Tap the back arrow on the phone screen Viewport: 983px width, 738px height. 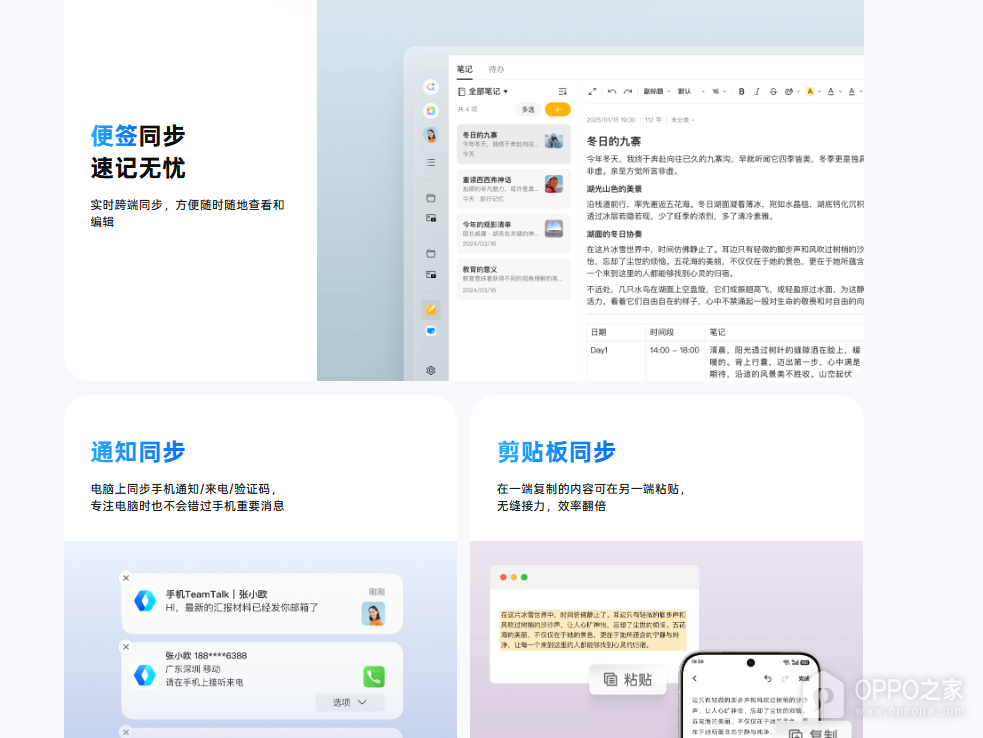coord(695,678)
